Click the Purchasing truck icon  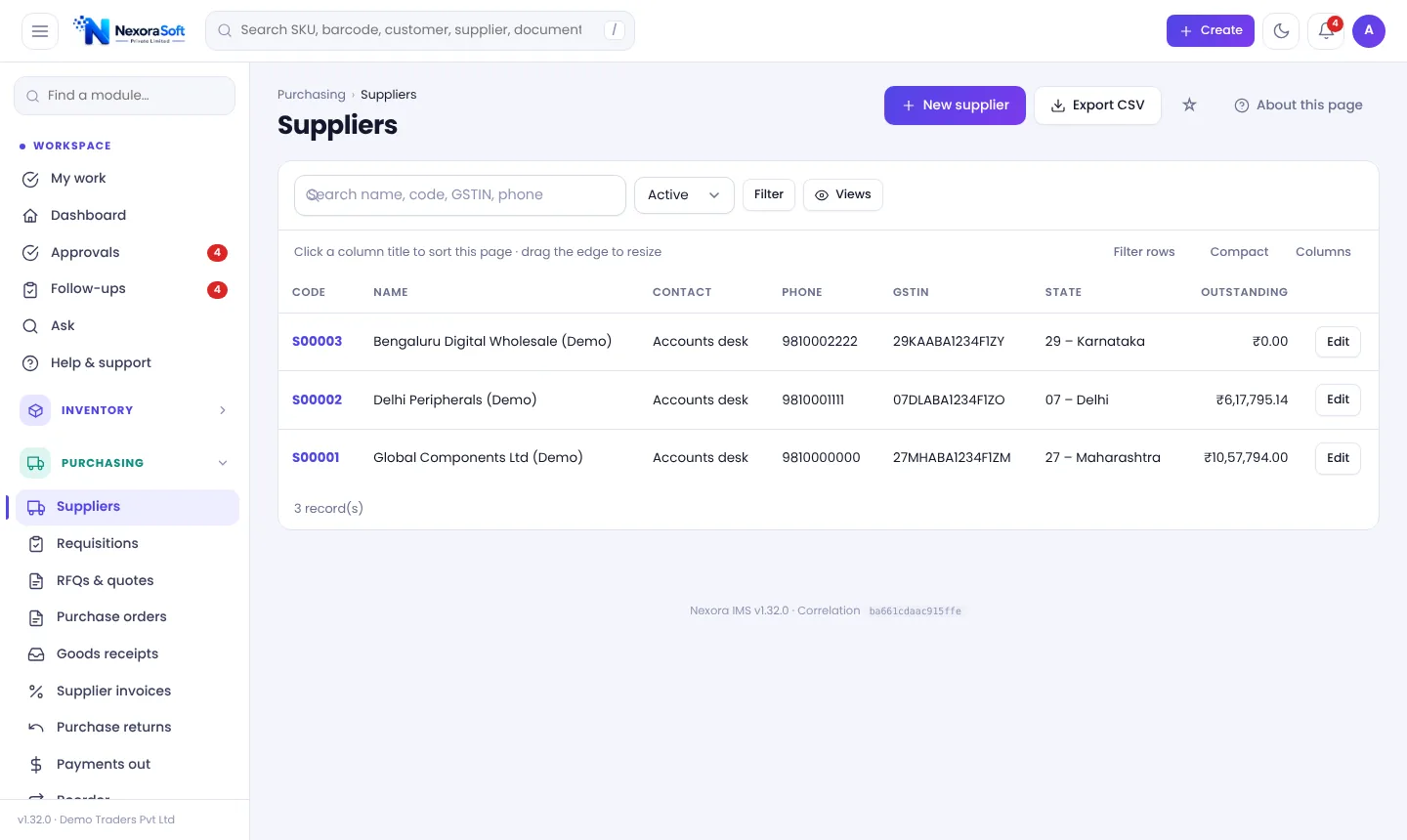coord(36,463)
